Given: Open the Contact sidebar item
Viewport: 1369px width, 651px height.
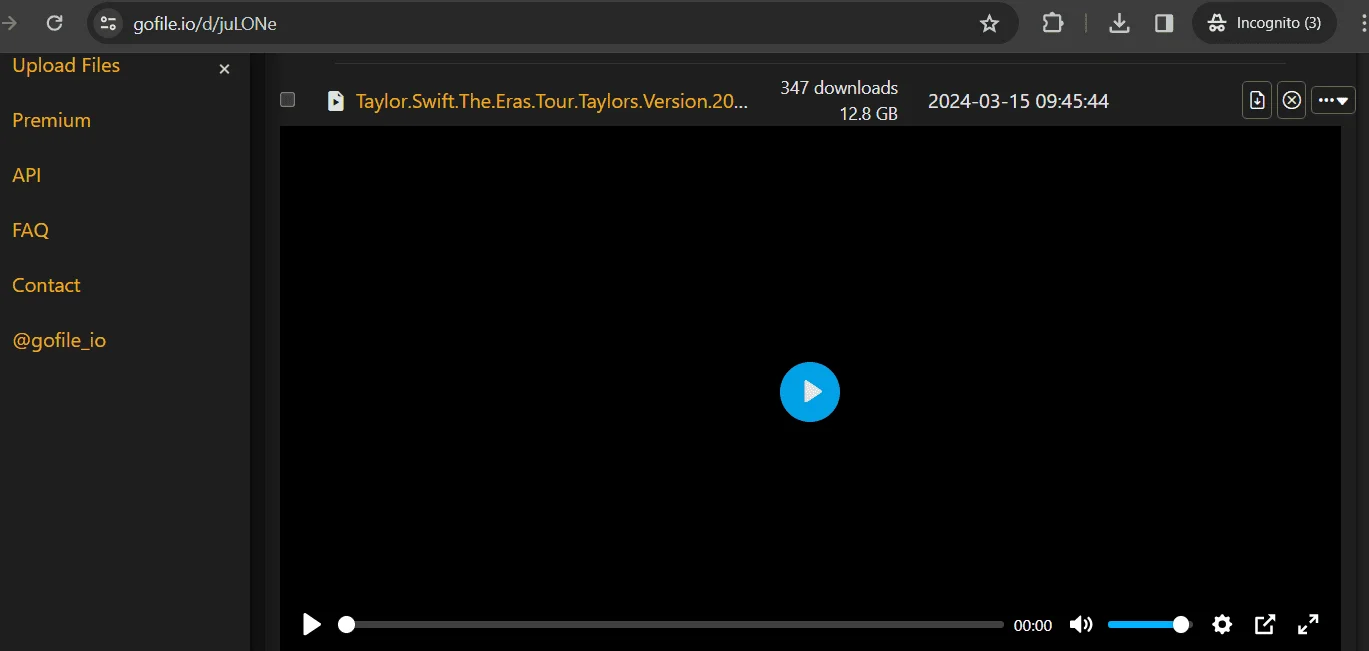Looking at the screenshot, I should pyautogui.click(x=46, y=285).
